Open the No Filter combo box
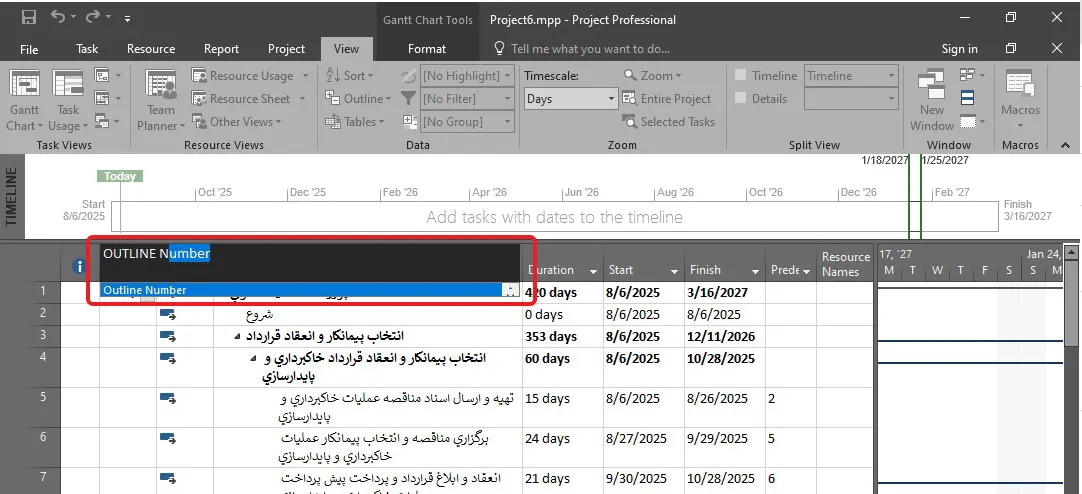The image size is (1082, 494). click(x=467, y=99)
